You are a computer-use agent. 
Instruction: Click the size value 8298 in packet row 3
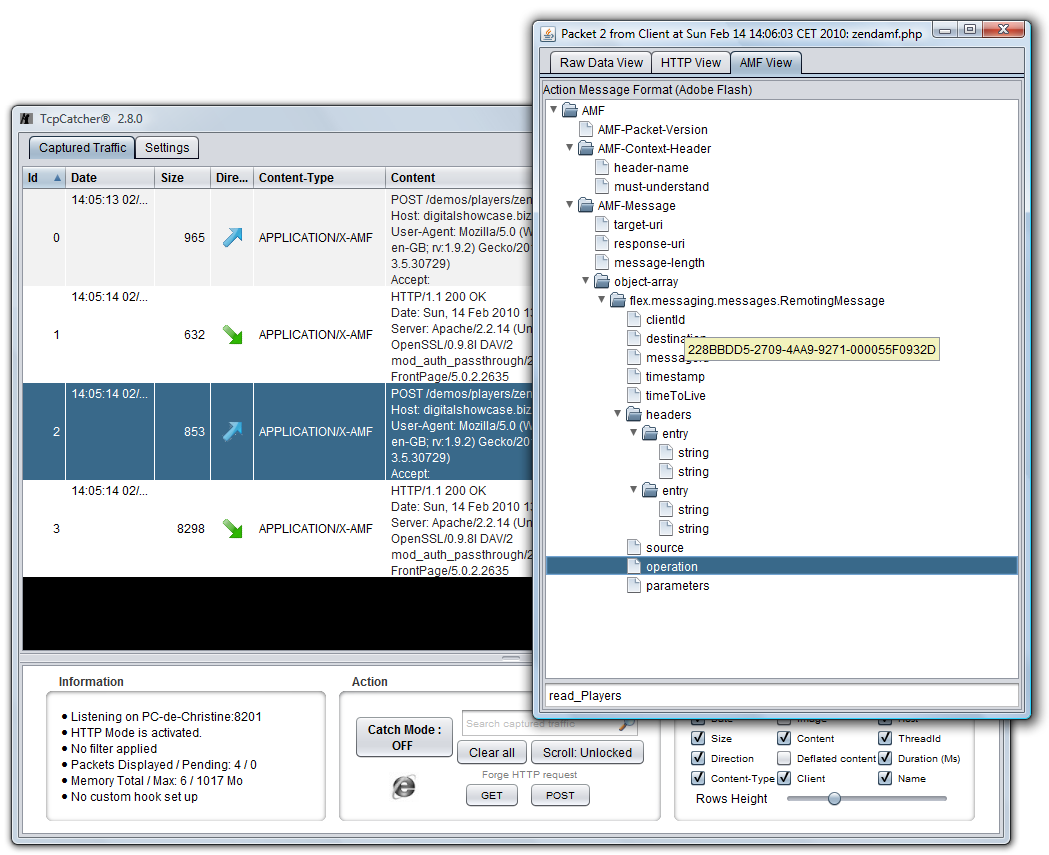[x=191, y=529]
